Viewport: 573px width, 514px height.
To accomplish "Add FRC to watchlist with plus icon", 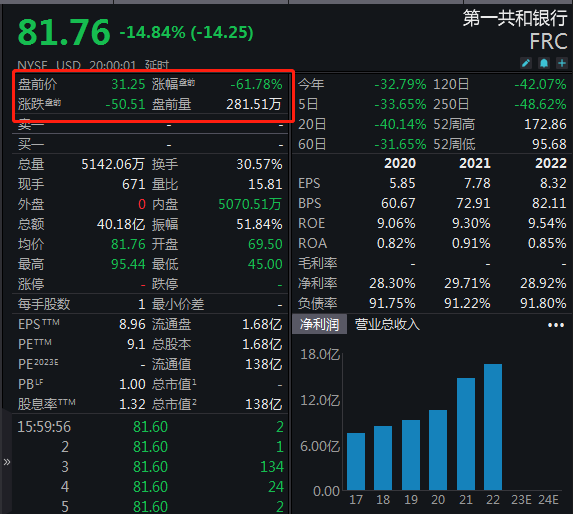I will [x=562, y=63].
